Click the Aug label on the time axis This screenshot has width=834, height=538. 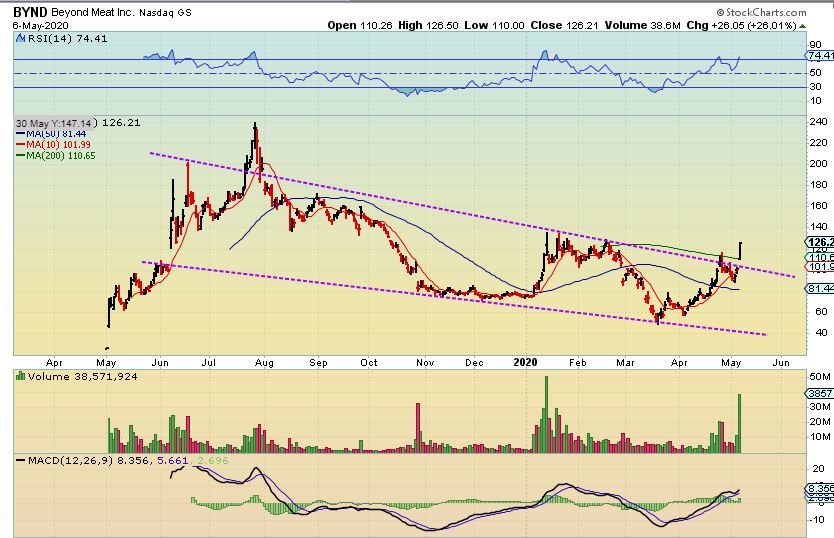(264, 362)
